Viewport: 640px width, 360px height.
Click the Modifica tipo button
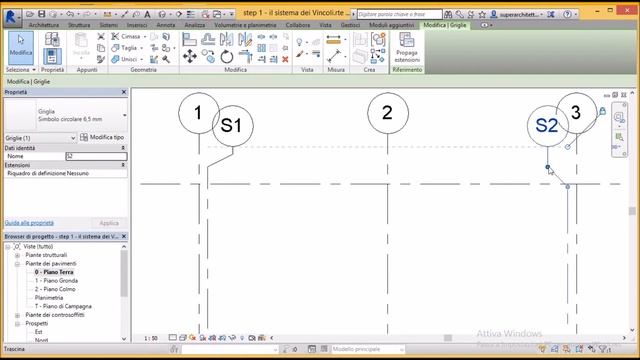tap(102, 138)
